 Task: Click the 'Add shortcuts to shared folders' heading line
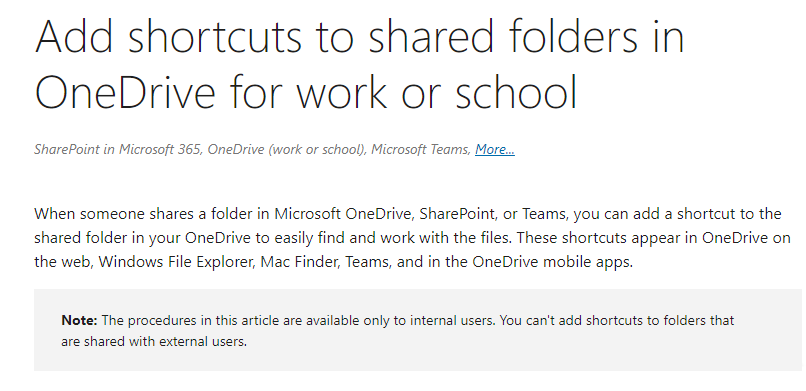(x=359, y=36)
